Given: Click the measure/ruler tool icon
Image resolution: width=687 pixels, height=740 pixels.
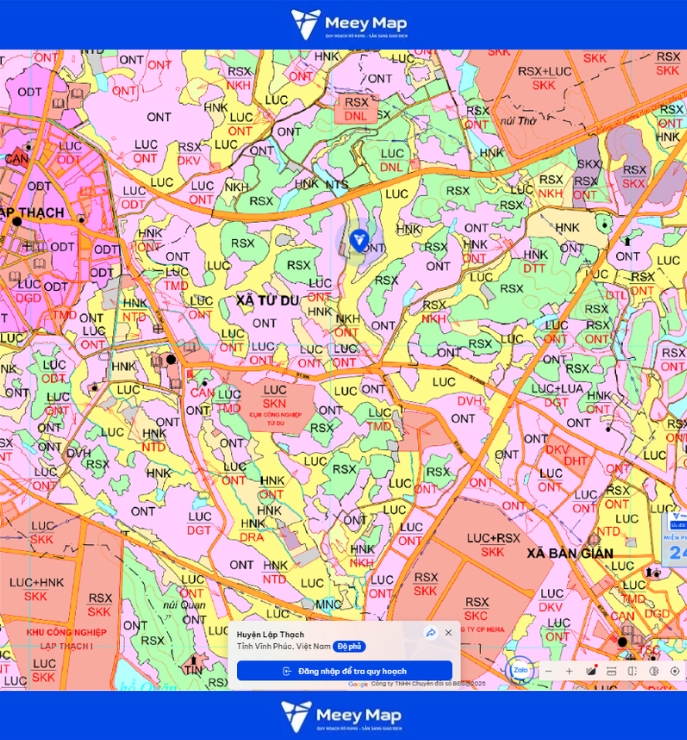Looking at the screenshot, I should coord(612,671).
